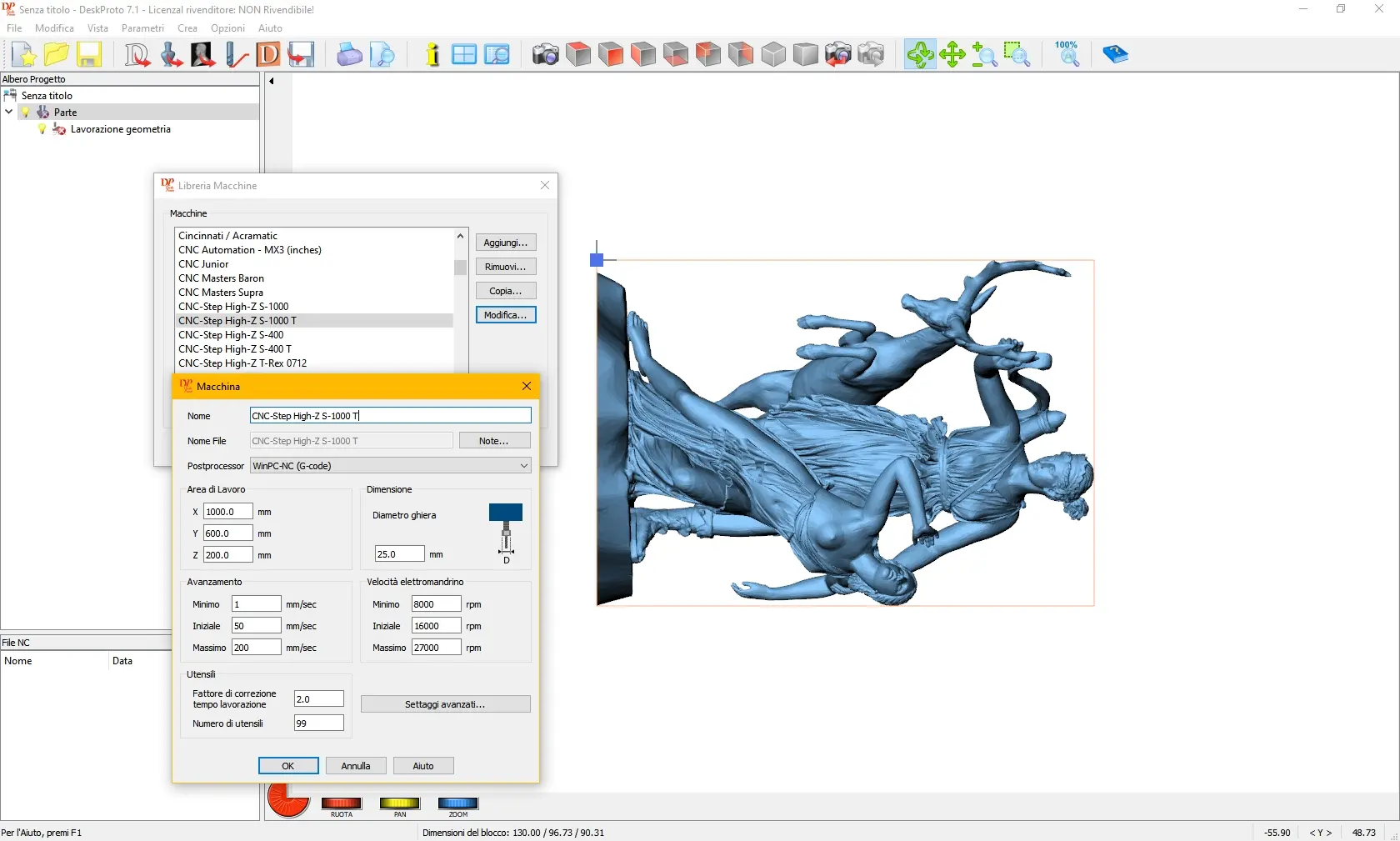1400x841 pixels.
Task: Open a project with the folder icon
Action: click(x=57, y=54)
